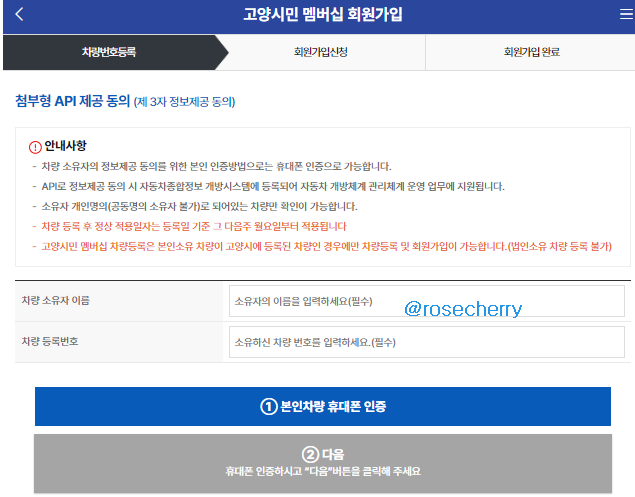Go back using the left arrow icon
Screen dimensions: 635x497
(19, 15)
